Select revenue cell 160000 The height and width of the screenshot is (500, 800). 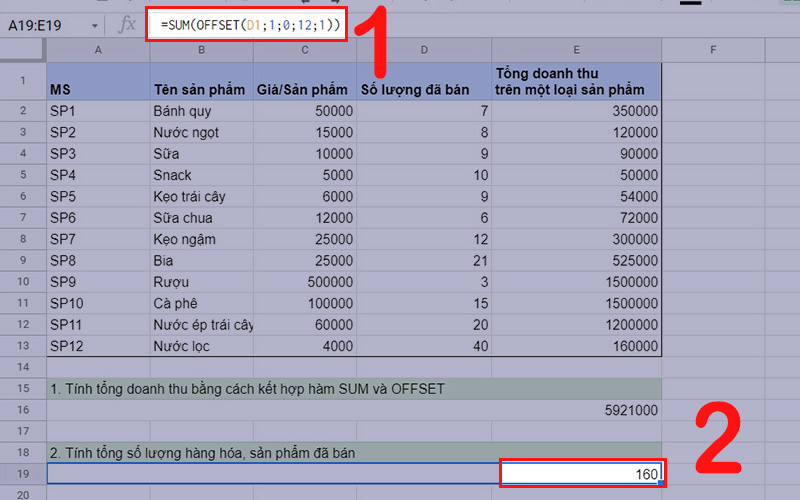pyautogui.click(x=577, y=346)
